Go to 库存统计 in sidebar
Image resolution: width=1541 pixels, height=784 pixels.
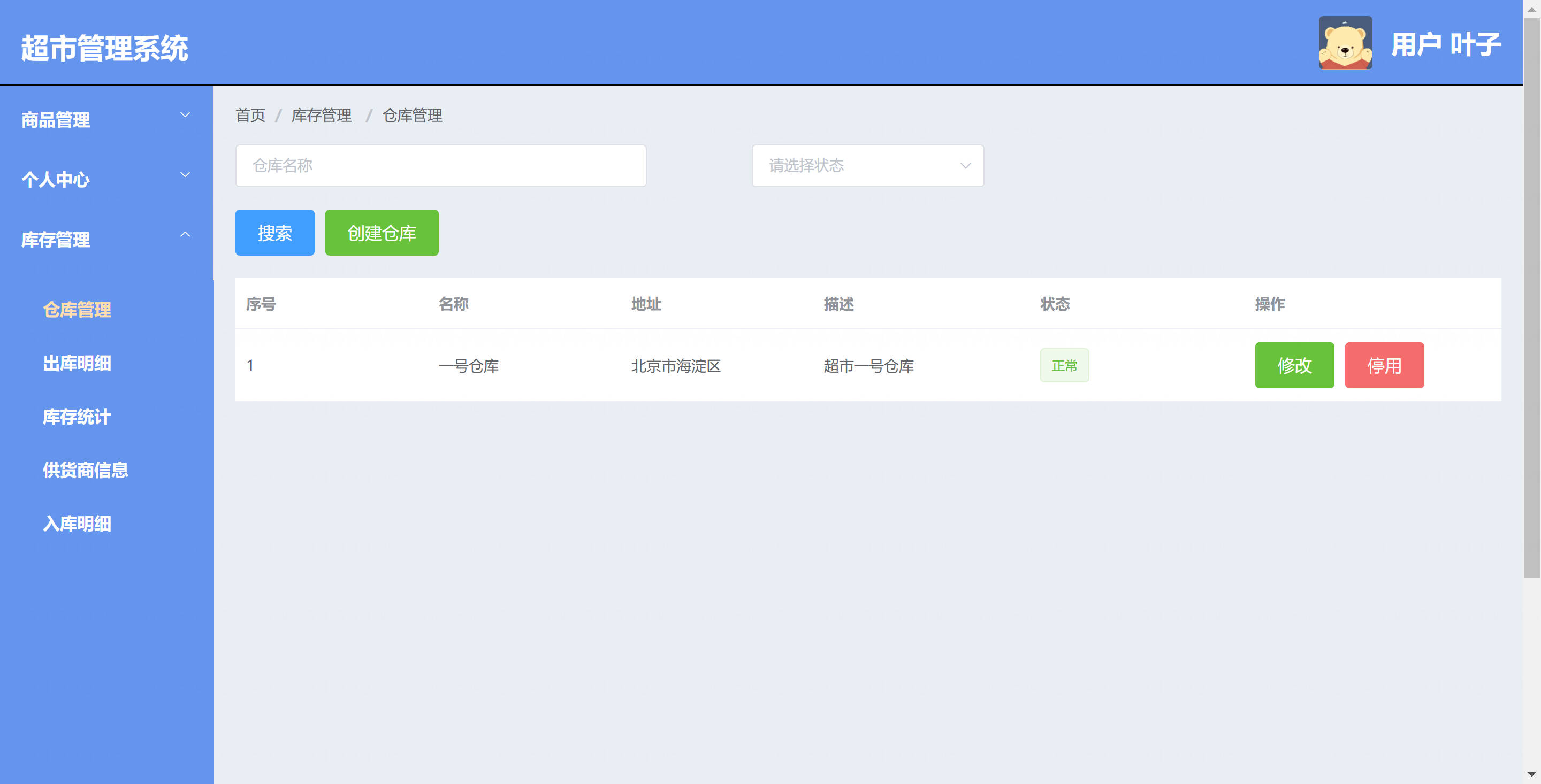tap(77, 417)
